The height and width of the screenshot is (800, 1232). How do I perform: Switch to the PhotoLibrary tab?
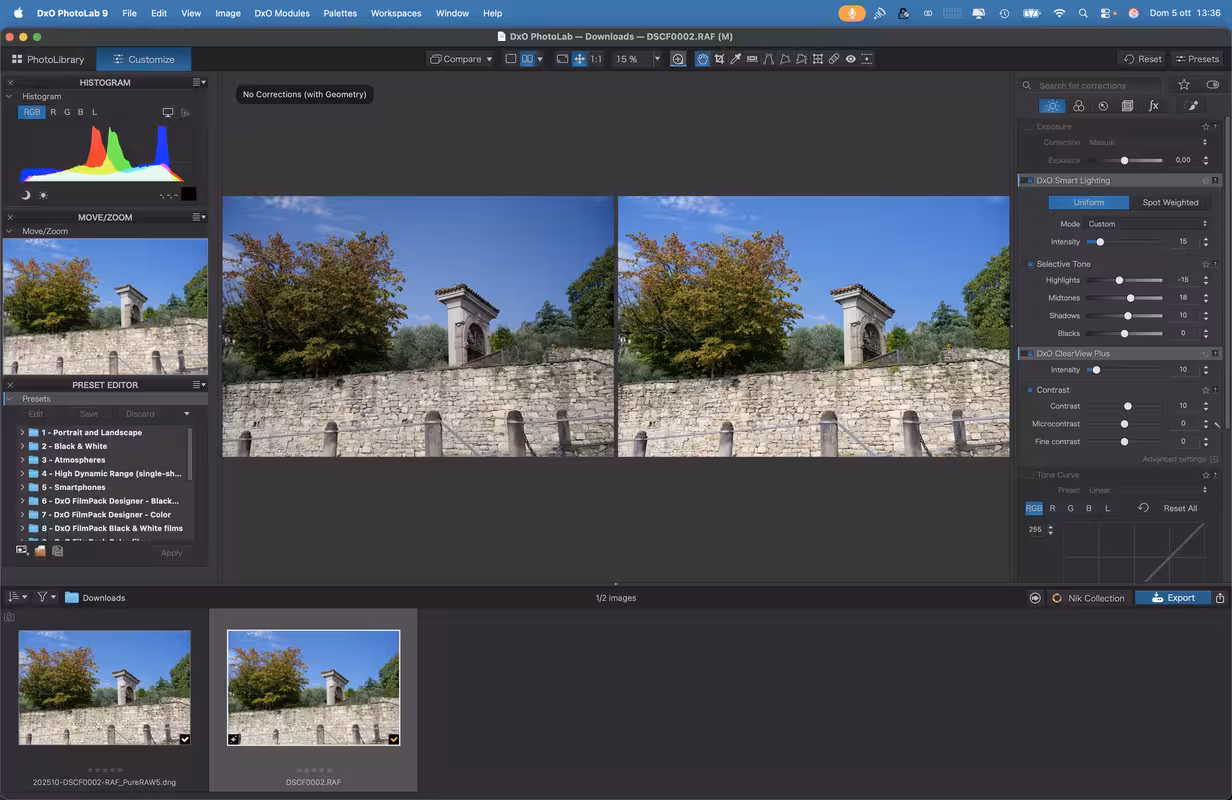point(48,59)
